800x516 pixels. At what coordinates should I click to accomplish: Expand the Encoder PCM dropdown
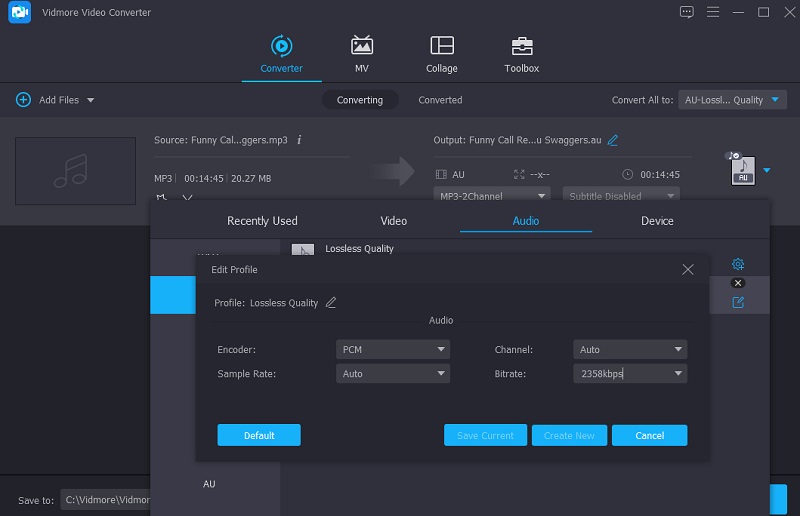393,350
